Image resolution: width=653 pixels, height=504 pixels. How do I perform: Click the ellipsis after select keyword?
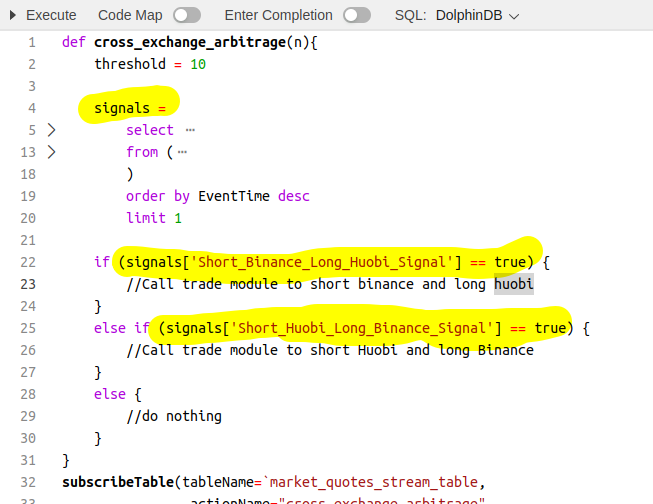190,130
